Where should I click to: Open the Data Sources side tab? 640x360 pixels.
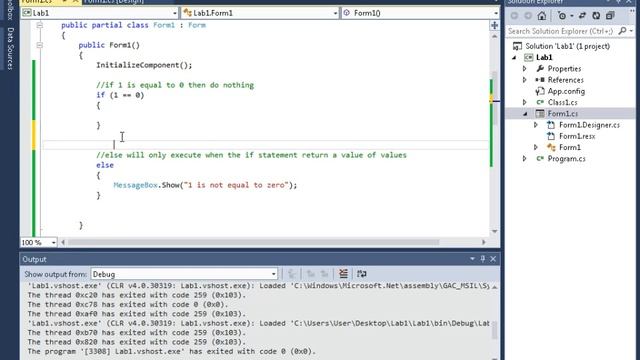coord(10,48)
